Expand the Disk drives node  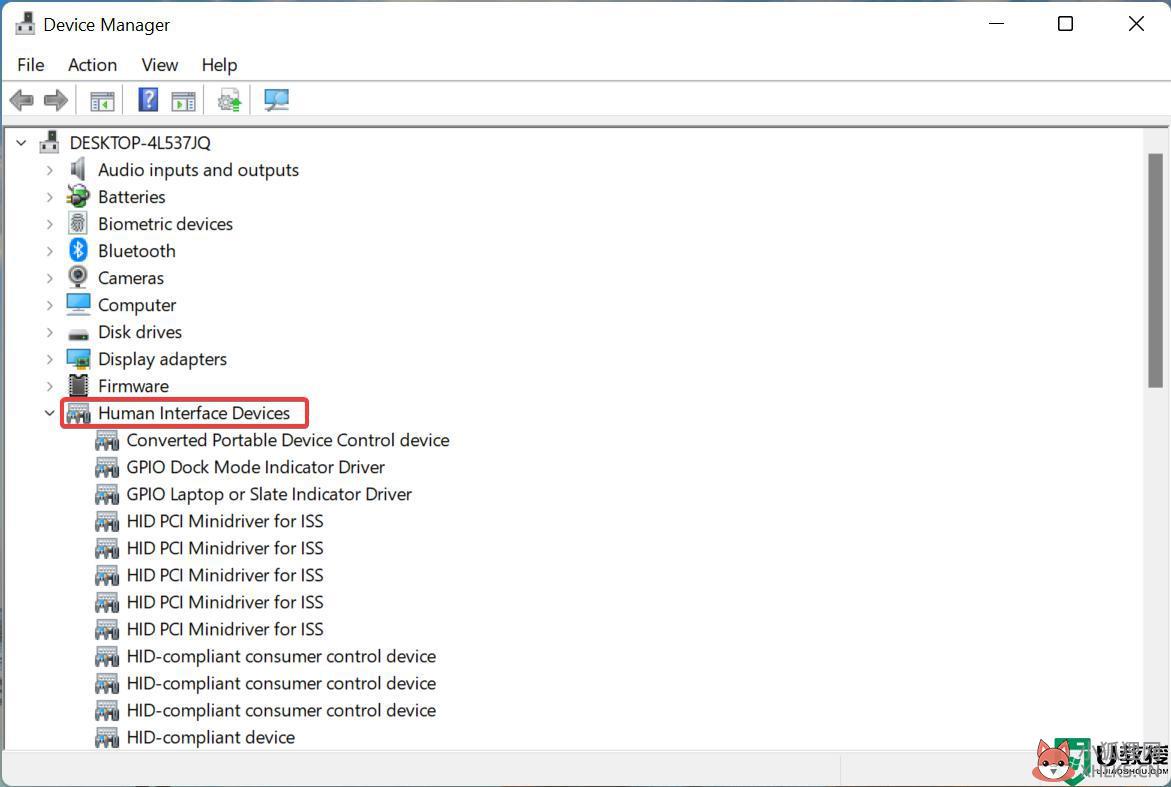(49, 332)
